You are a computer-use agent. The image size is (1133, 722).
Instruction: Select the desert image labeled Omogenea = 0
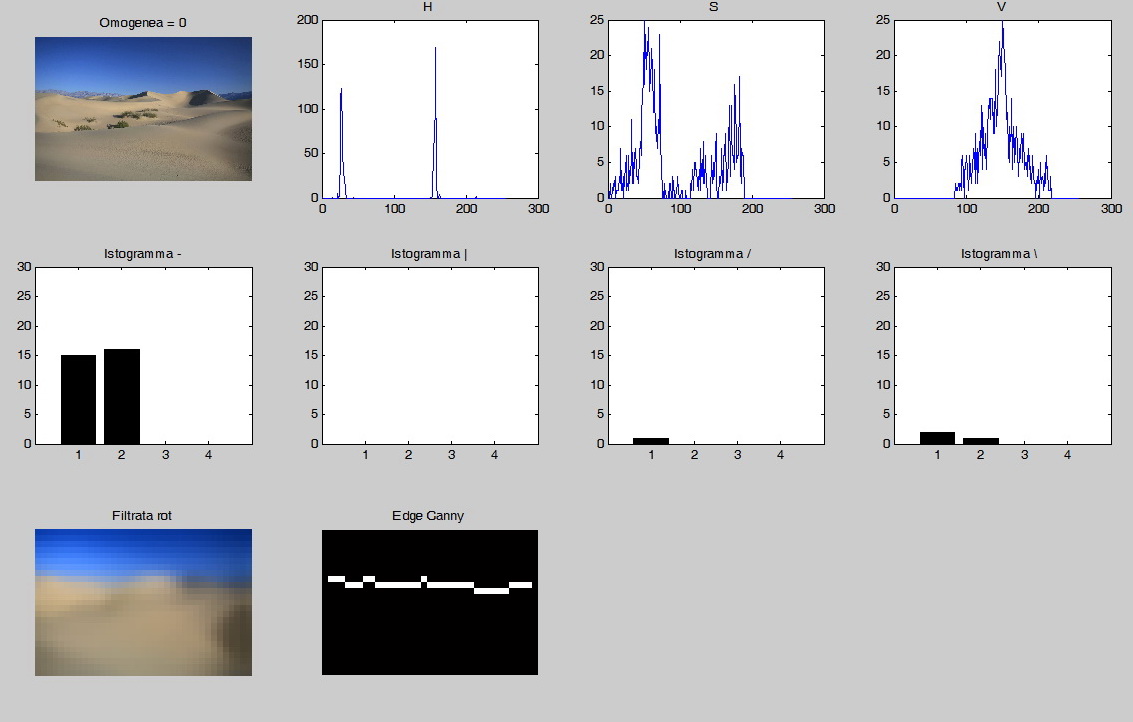click(143, 108)
